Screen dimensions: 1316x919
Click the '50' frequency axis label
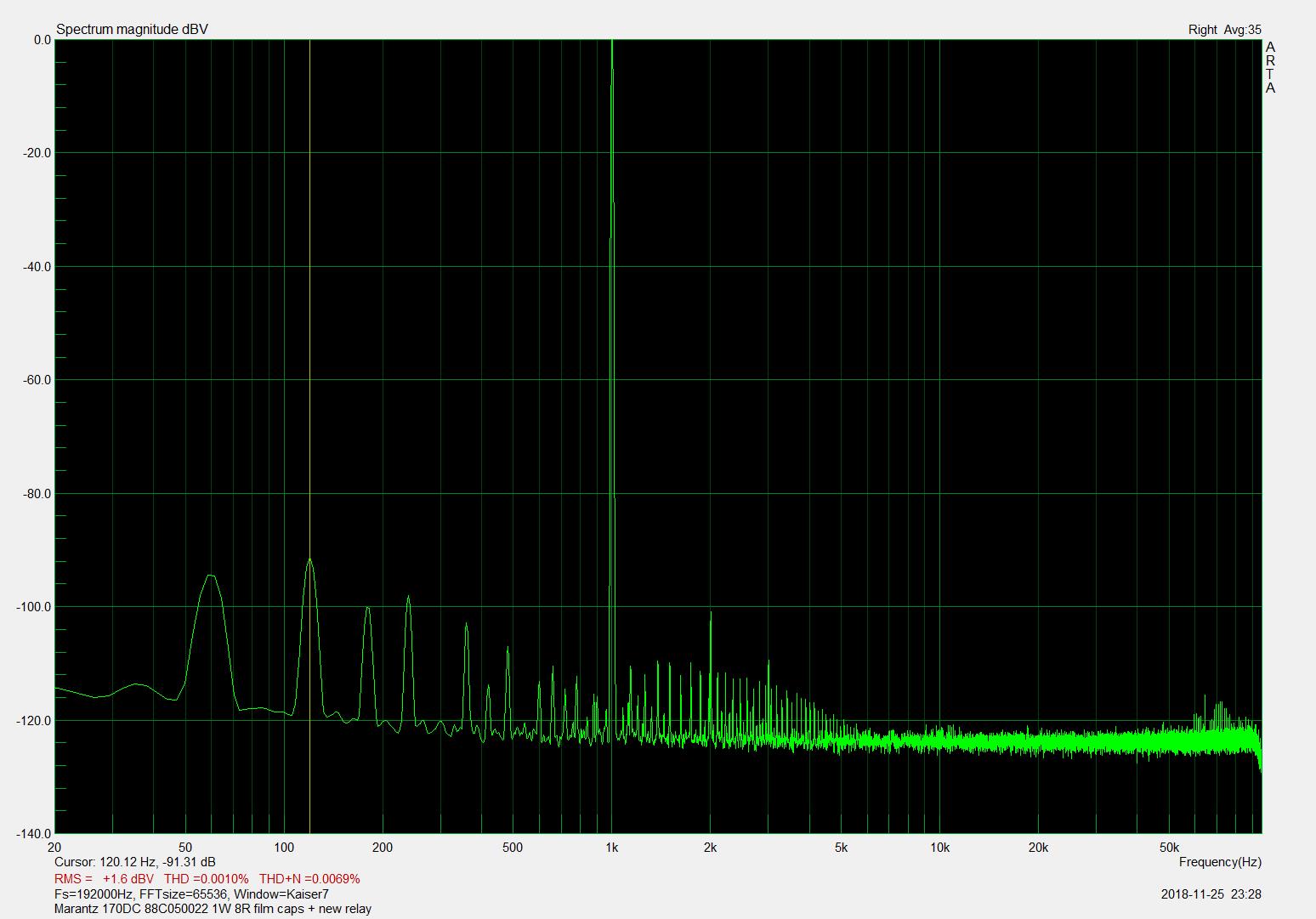pos(185,848)
